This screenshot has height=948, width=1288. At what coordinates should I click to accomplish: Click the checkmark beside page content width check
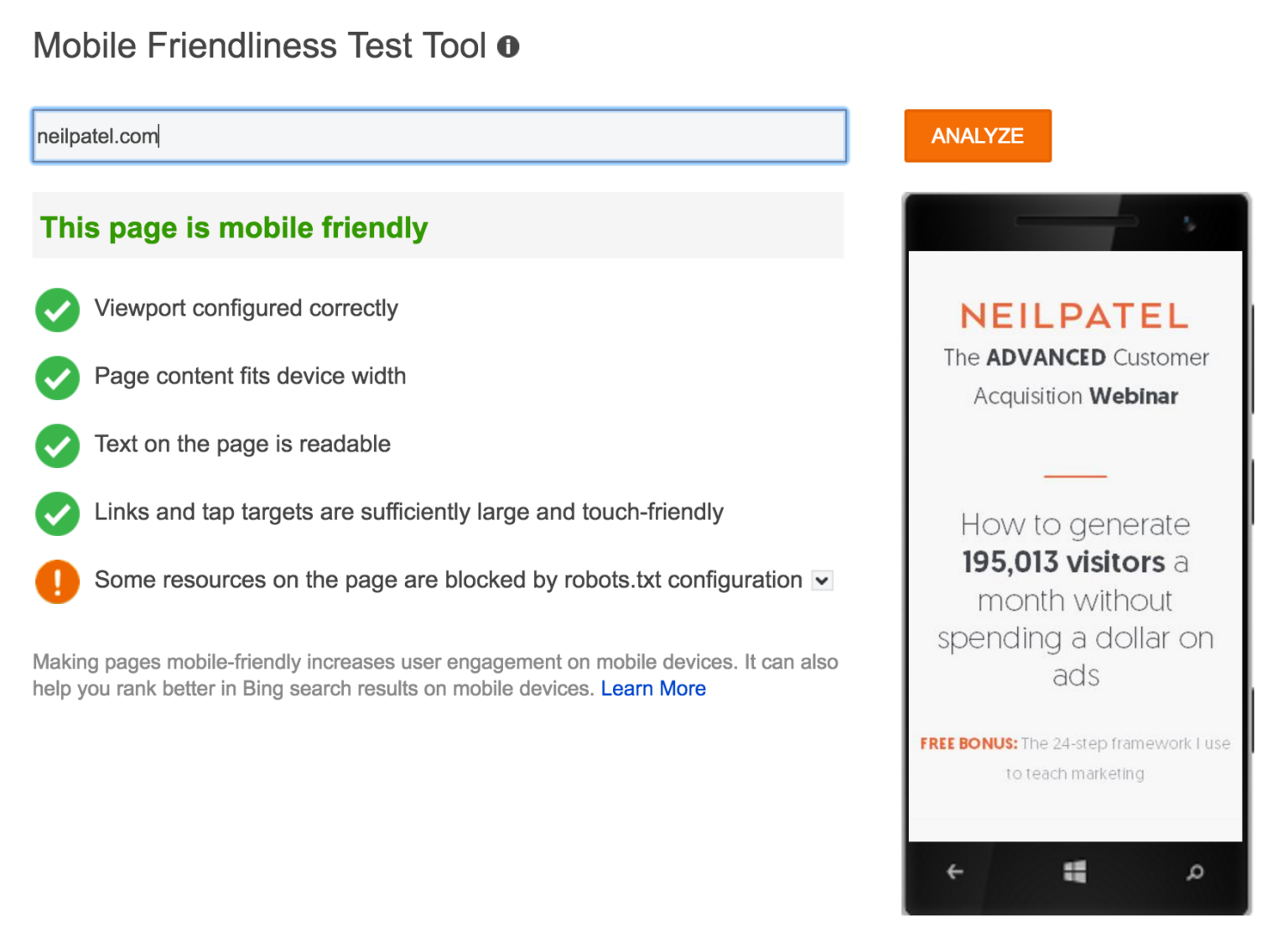click(56, 378)
